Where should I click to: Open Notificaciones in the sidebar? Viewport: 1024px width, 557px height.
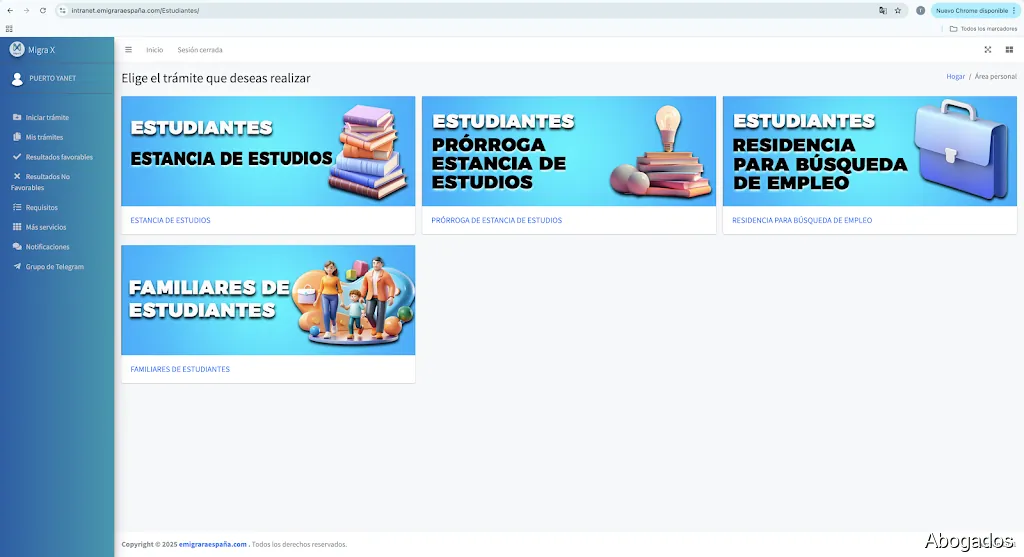pyautogui.click(x=47, y=247)
